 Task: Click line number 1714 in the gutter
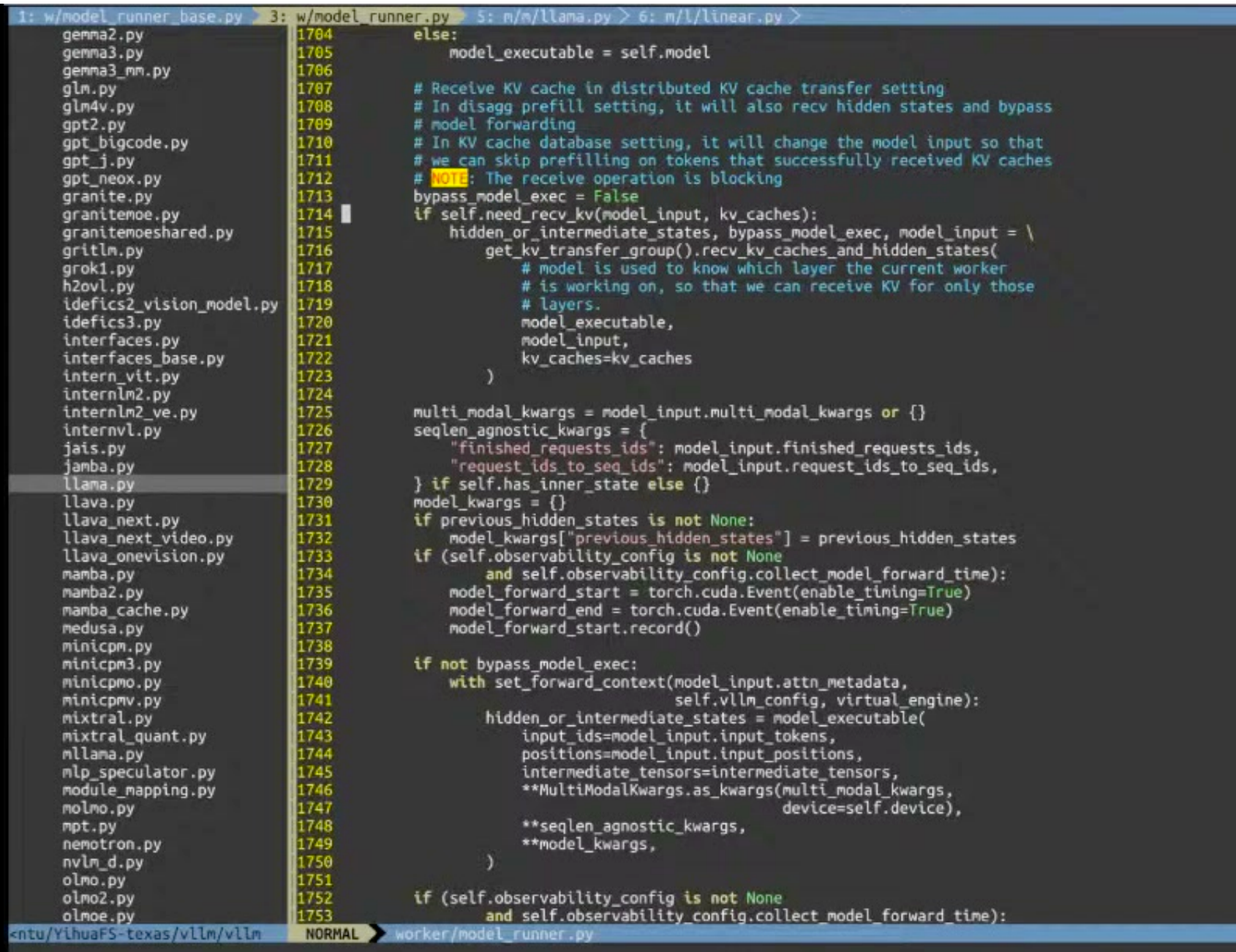[x=314, y=214]
